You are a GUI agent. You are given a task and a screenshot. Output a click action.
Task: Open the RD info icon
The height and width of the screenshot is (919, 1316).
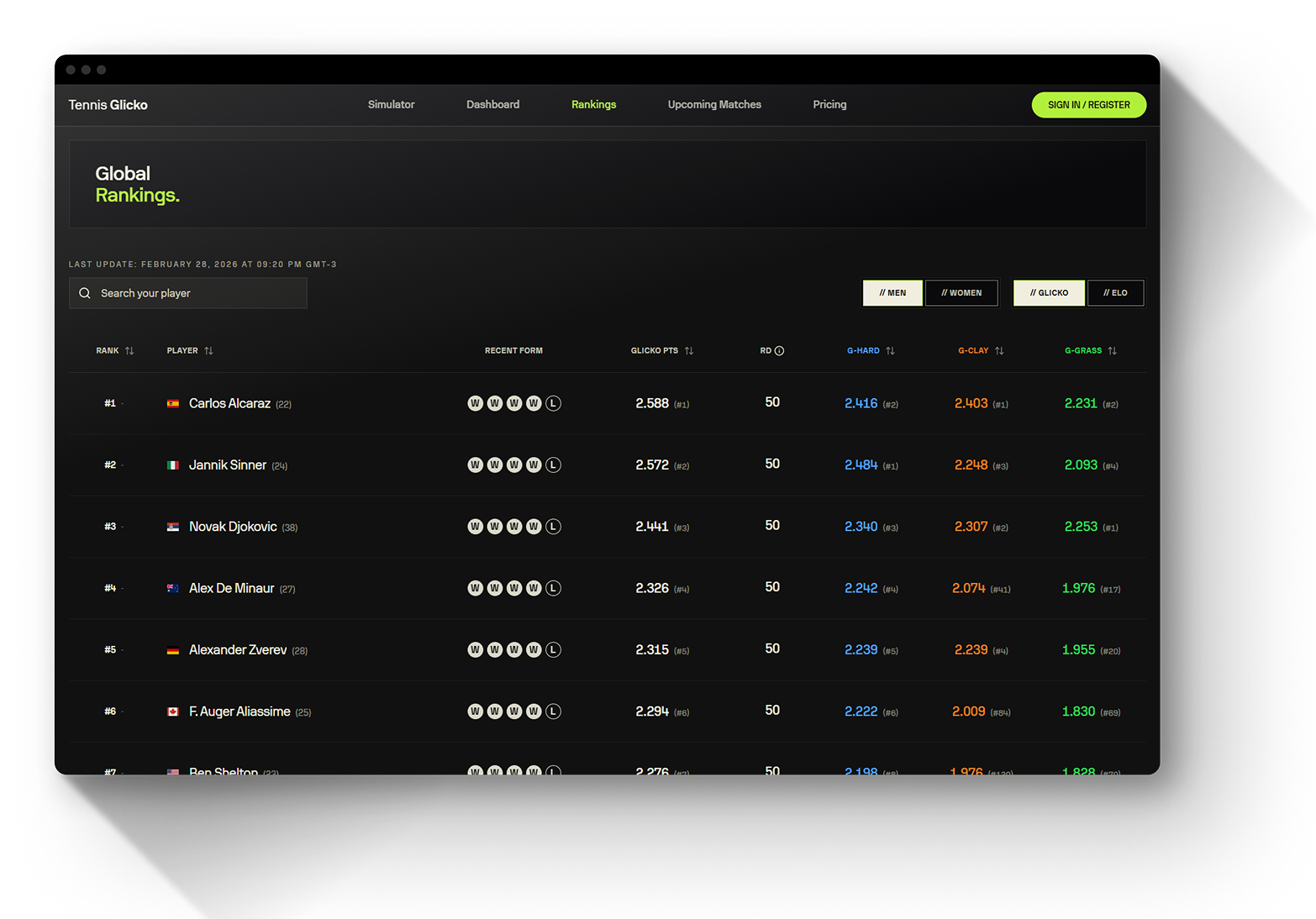(779, 351)
